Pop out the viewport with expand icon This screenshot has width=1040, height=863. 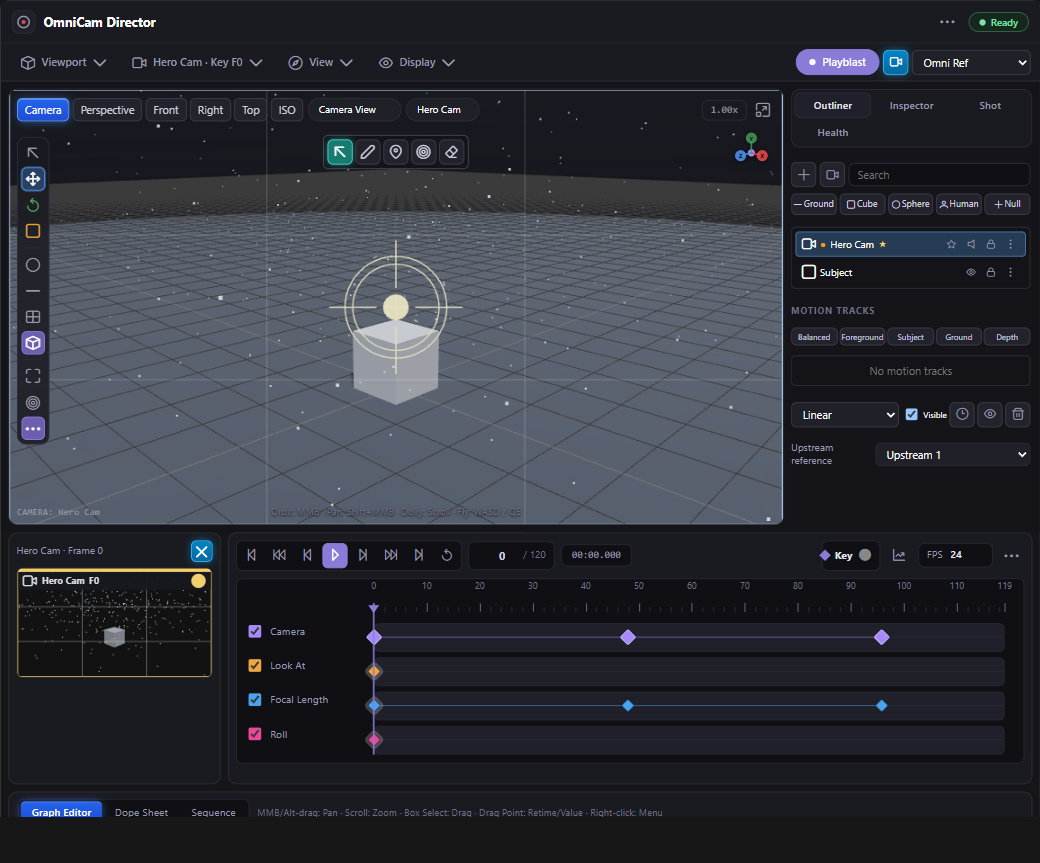(763, 110)
